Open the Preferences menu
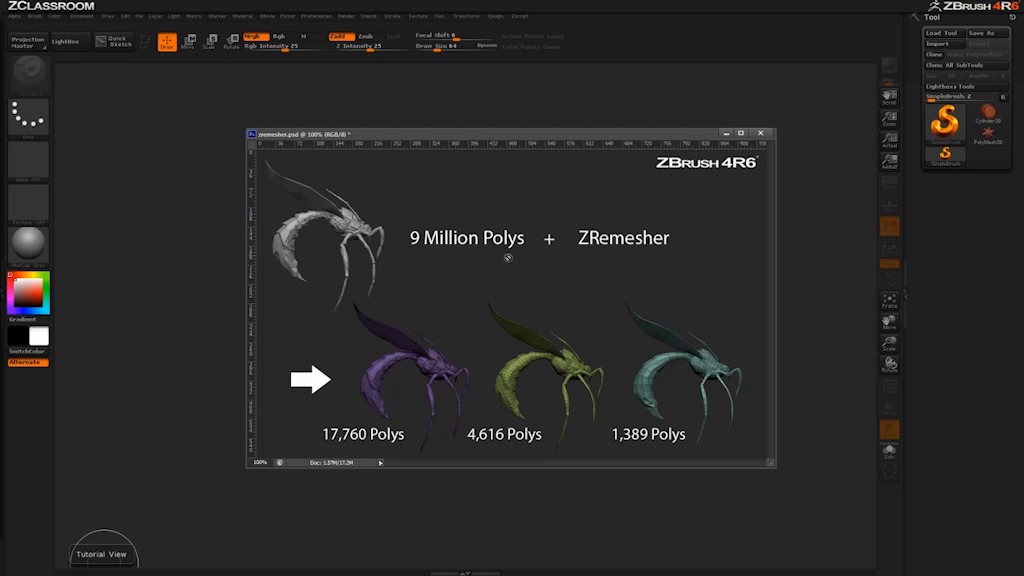The width and height of the screenshot is (1024, 576). coord(316,16)
